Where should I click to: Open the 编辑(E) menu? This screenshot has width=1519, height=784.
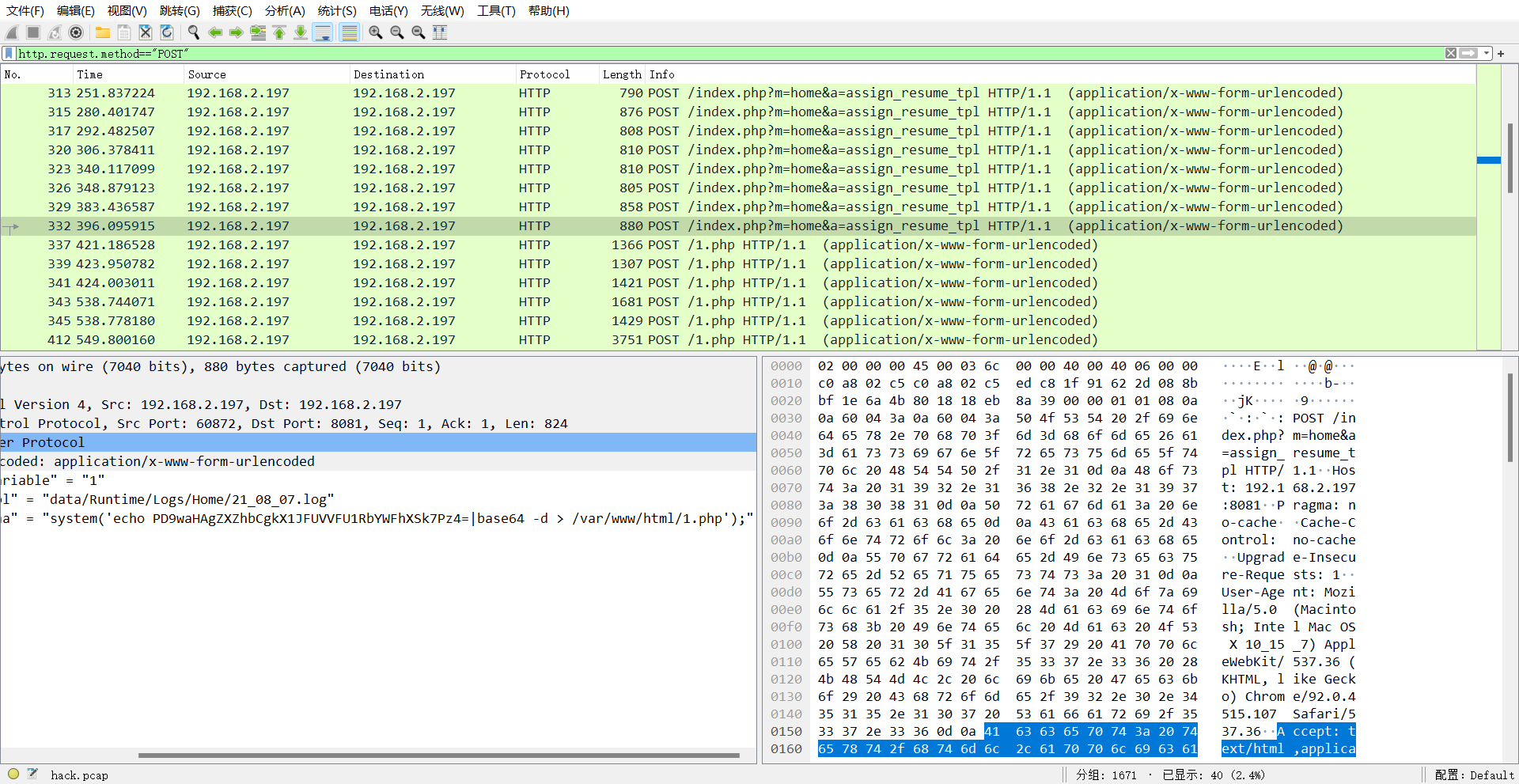76,10
